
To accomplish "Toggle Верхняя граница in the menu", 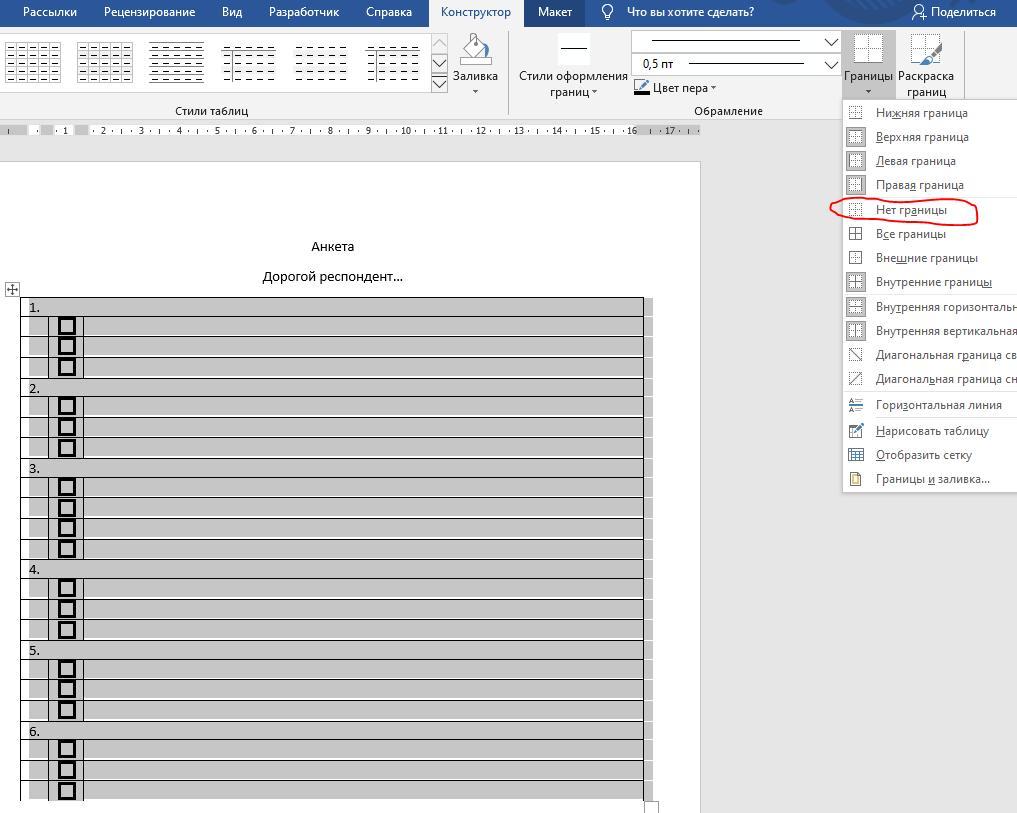I will (x=929, y=137).
